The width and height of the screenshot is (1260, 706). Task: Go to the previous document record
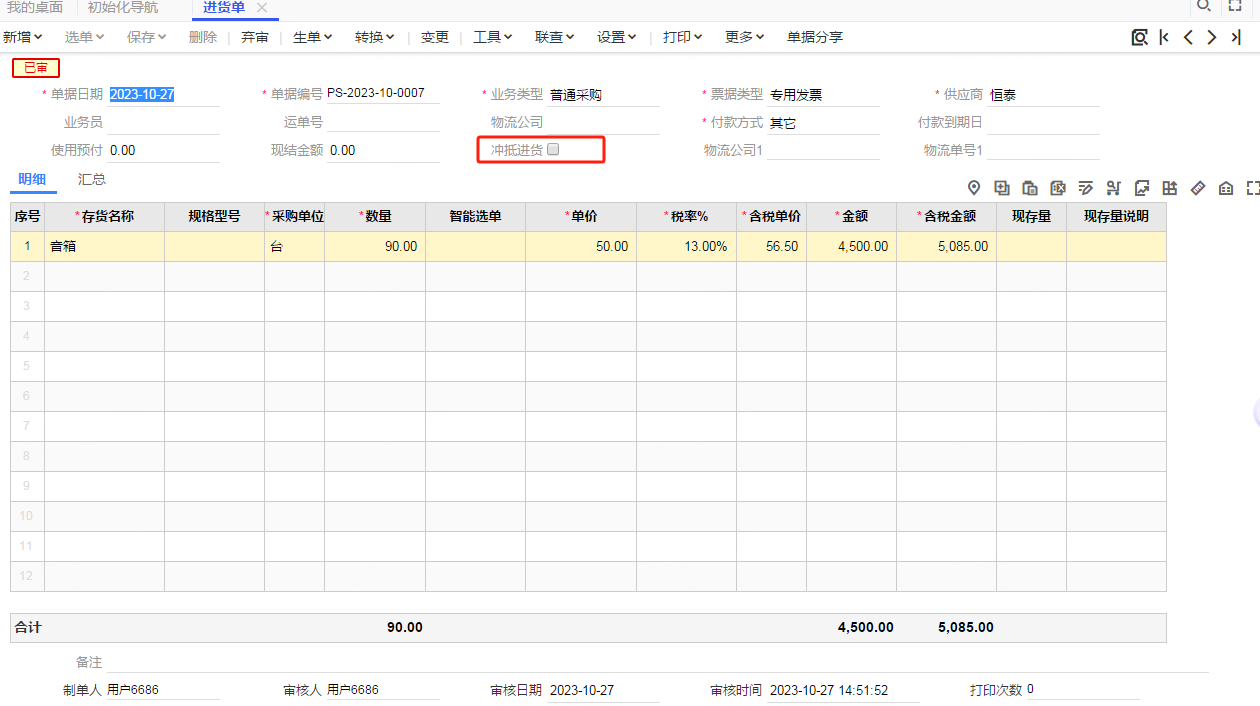[x=1188, y=37]
